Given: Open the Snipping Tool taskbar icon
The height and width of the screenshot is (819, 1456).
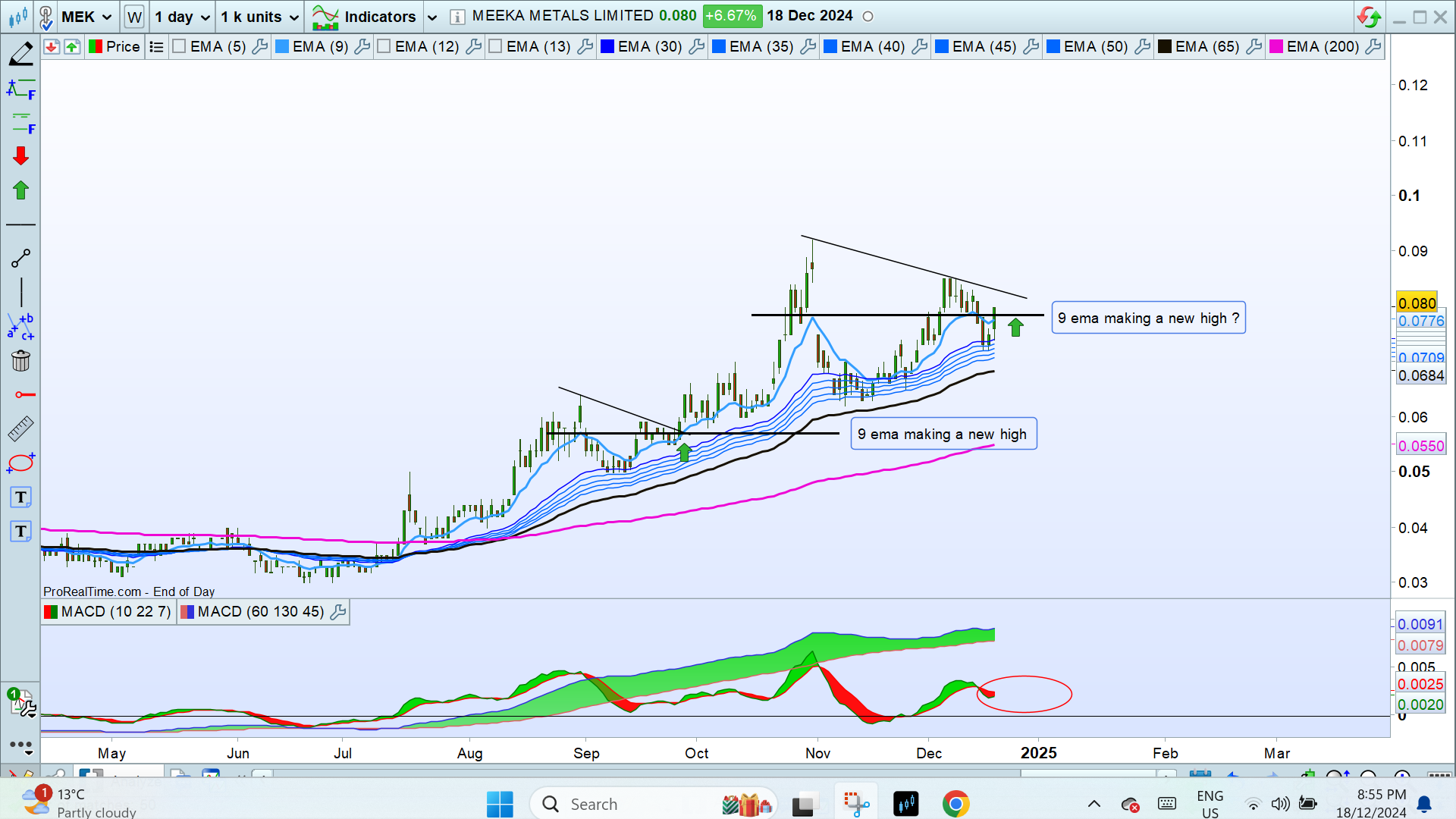Looking at the screenshot, I should tap(856, 804).
